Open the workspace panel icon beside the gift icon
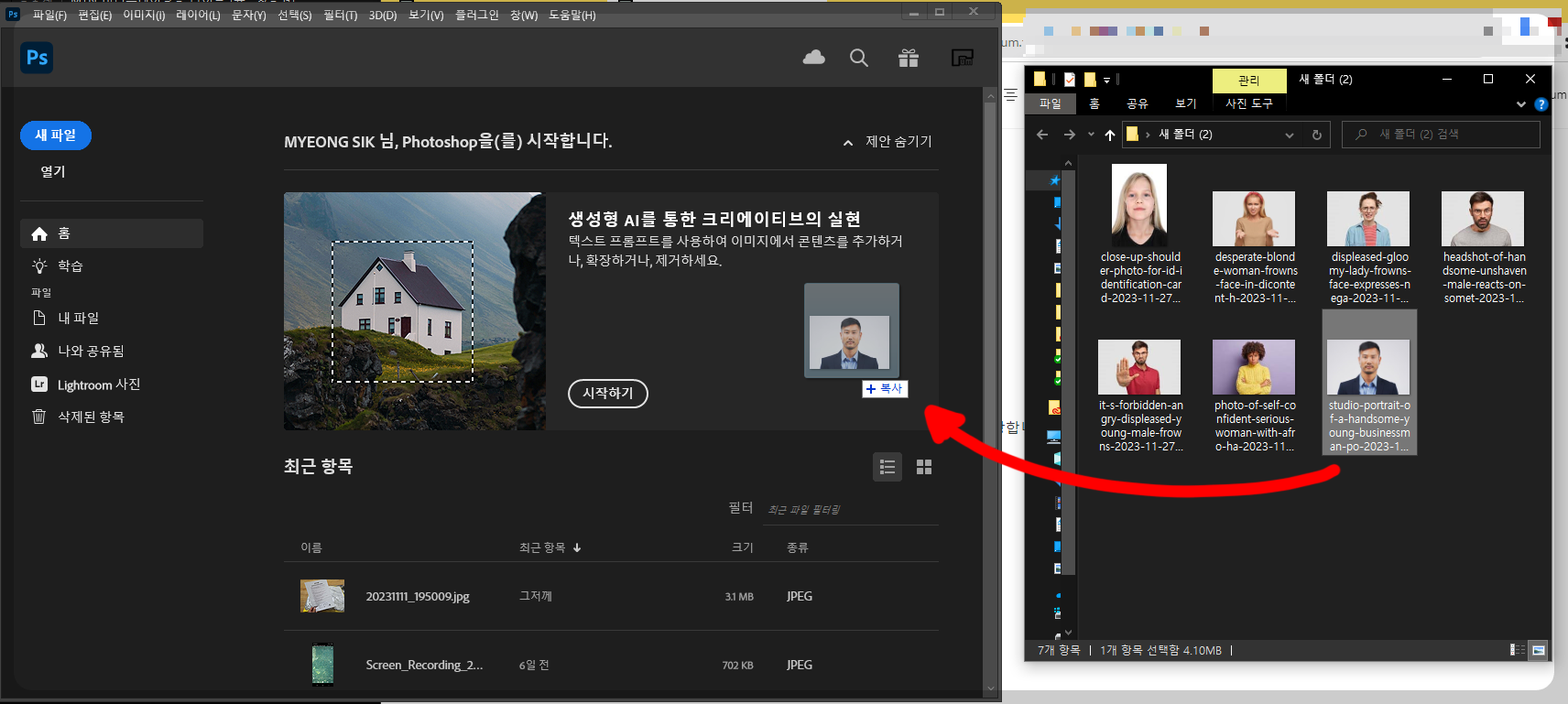Viewport: 1568px width, 704px height. pyautogui.click(x=962, y=58)
